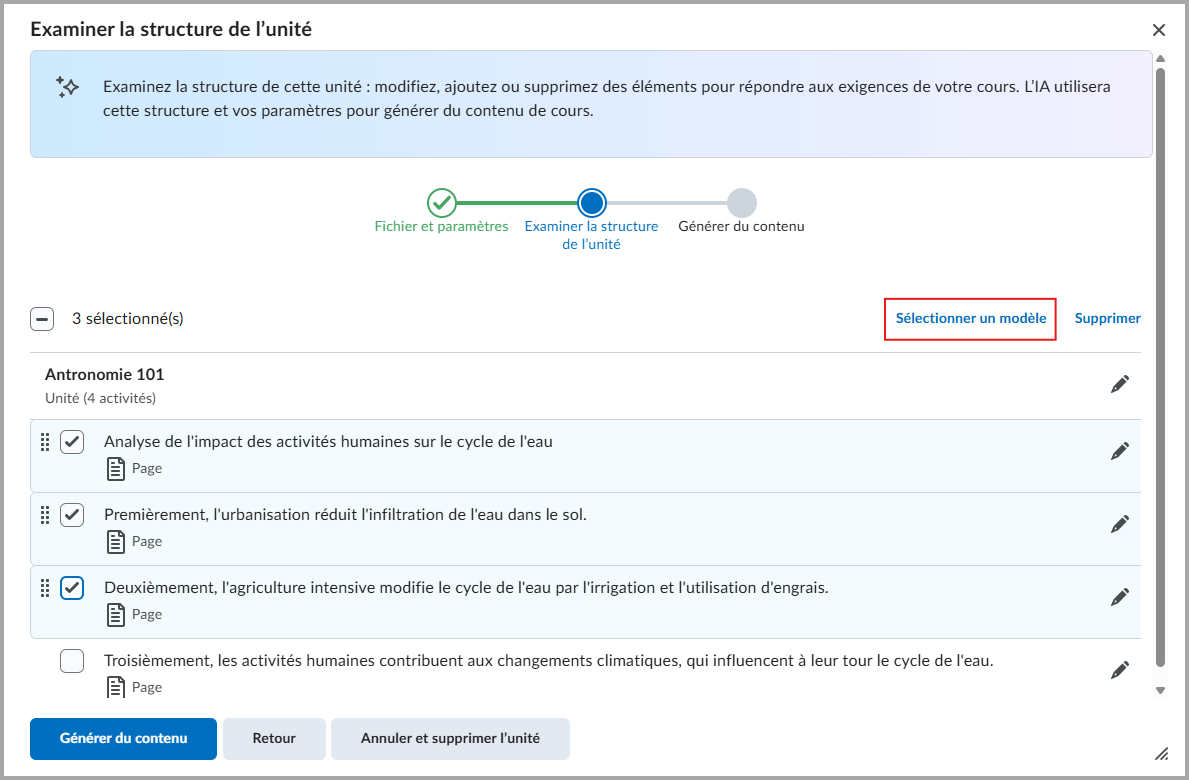The image size is (1189, 780).
Task: Click Annuler et supprimer l'unité
Action: 450,738
